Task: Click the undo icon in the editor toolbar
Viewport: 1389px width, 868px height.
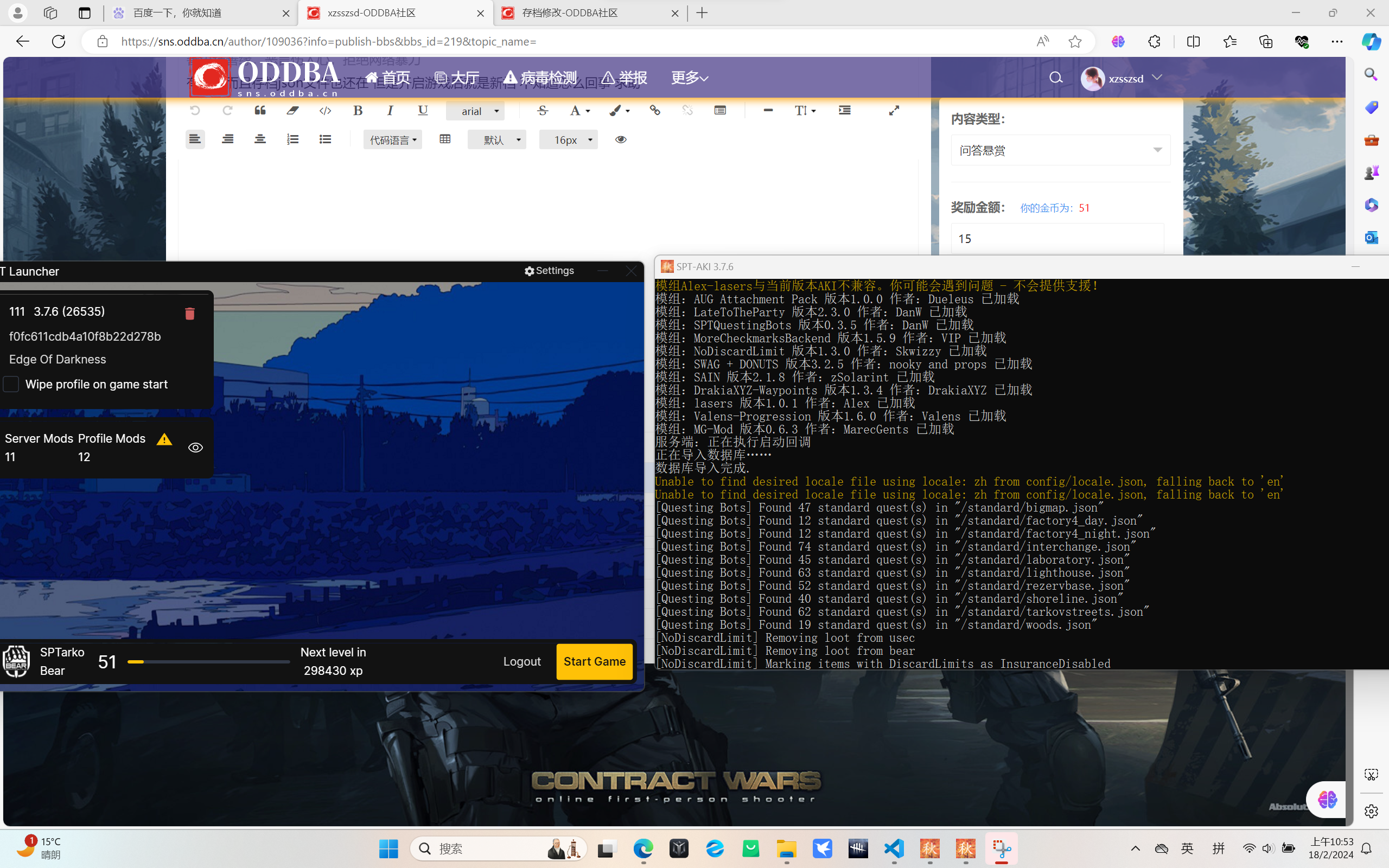Action: pyautogui.click(x=195, y=110)
